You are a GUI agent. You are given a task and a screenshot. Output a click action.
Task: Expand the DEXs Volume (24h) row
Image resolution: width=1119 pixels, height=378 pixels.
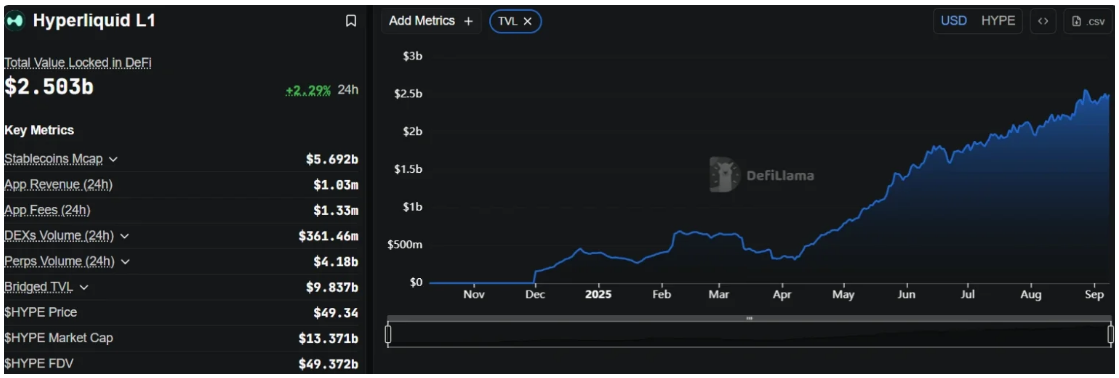tap(125, 235)
